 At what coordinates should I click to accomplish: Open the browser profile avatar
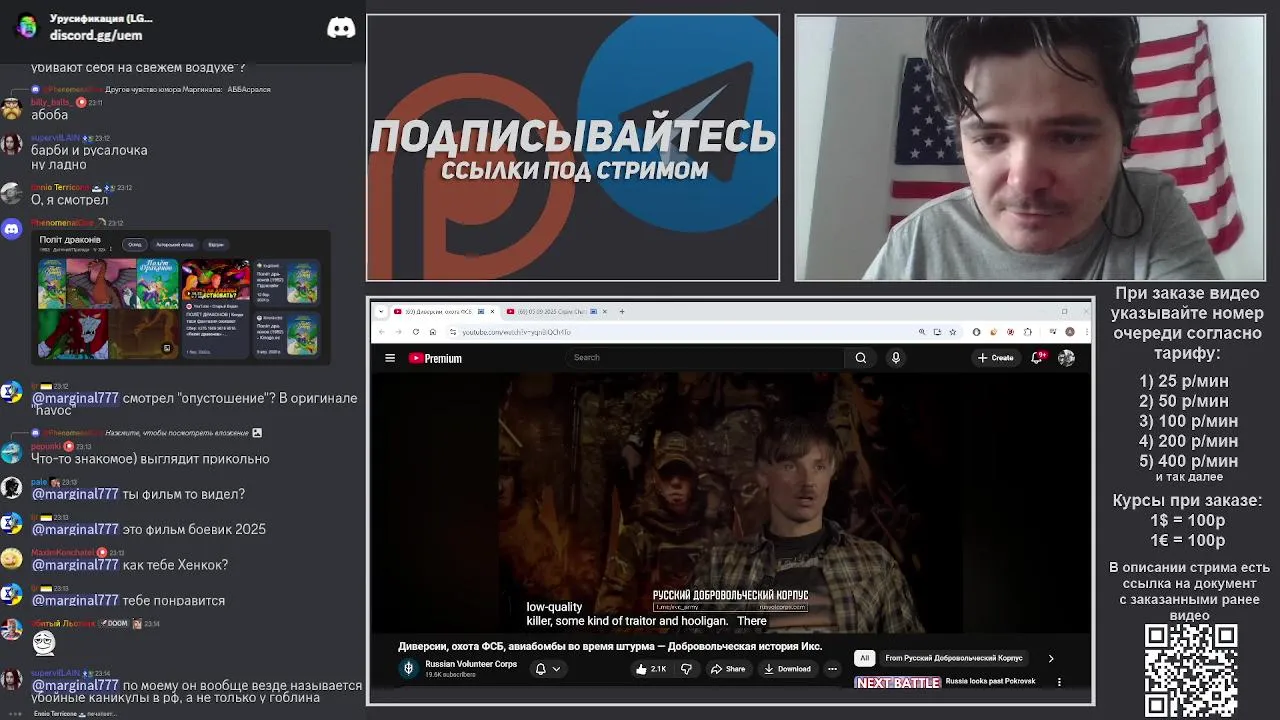pos(1070,332)
